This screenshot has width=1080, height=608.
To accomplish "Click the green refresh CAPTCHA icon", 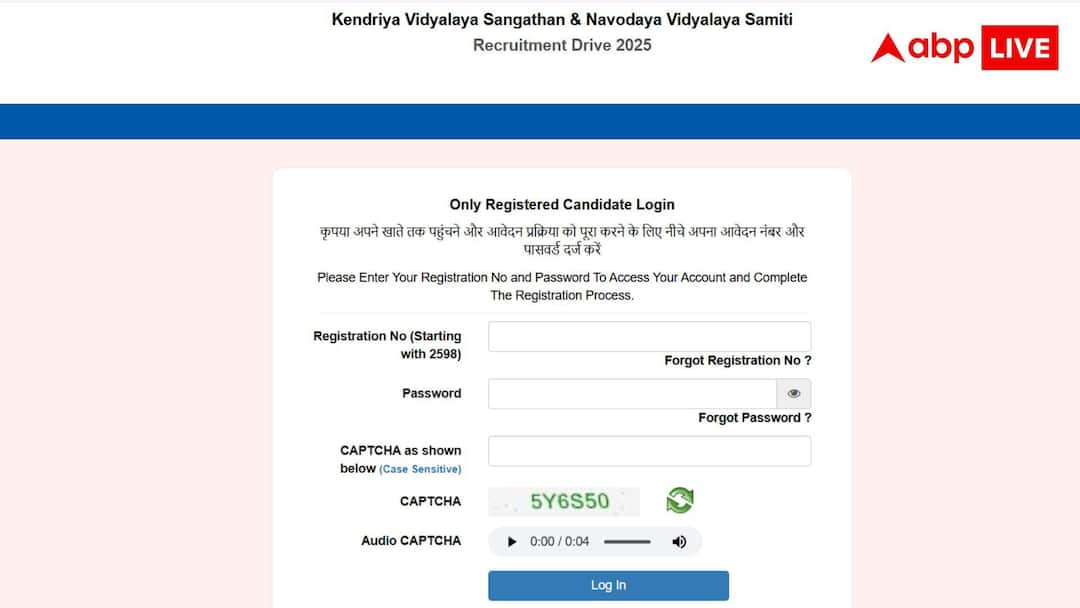I will [x=680, y=501].
